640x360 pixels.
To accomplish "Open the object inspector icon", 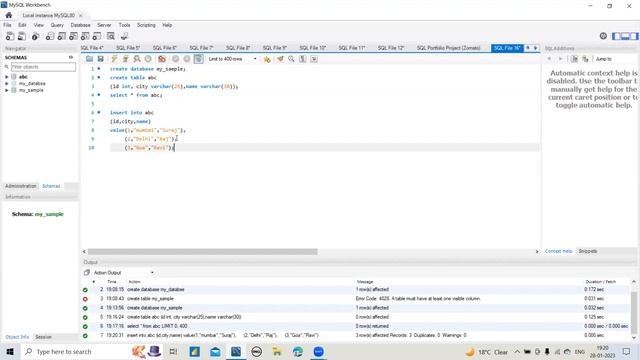I will pyautogui.click(x=36, y=36).
